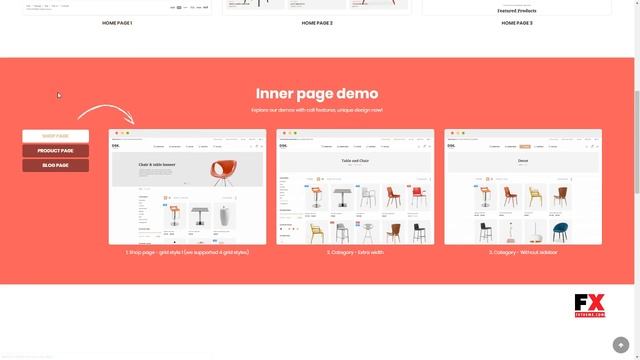640x360 pixels.
Task: Open the HOME PAGE 2 link
Action: (317, 23)
